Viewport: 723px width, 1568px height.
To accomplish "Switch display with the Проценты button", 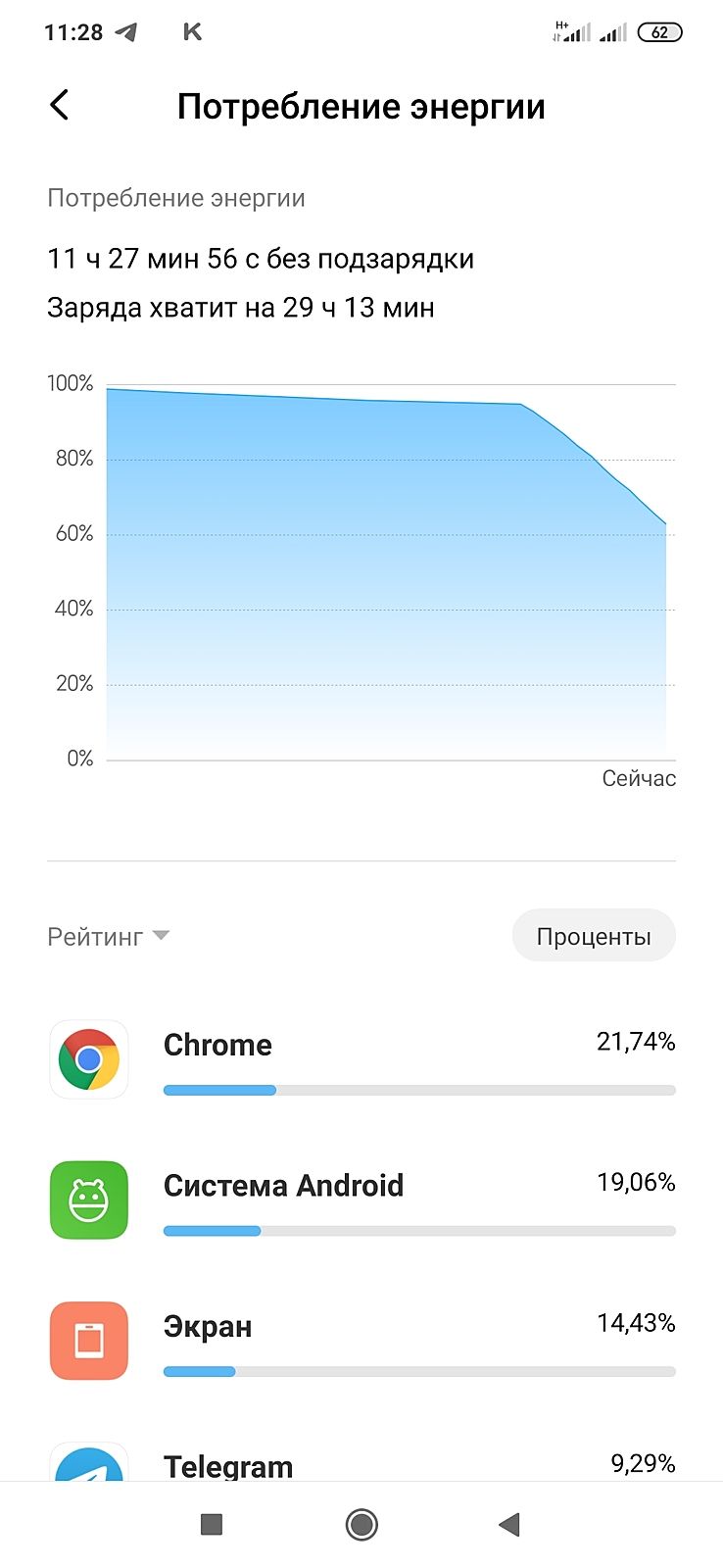I will [594, 936].
